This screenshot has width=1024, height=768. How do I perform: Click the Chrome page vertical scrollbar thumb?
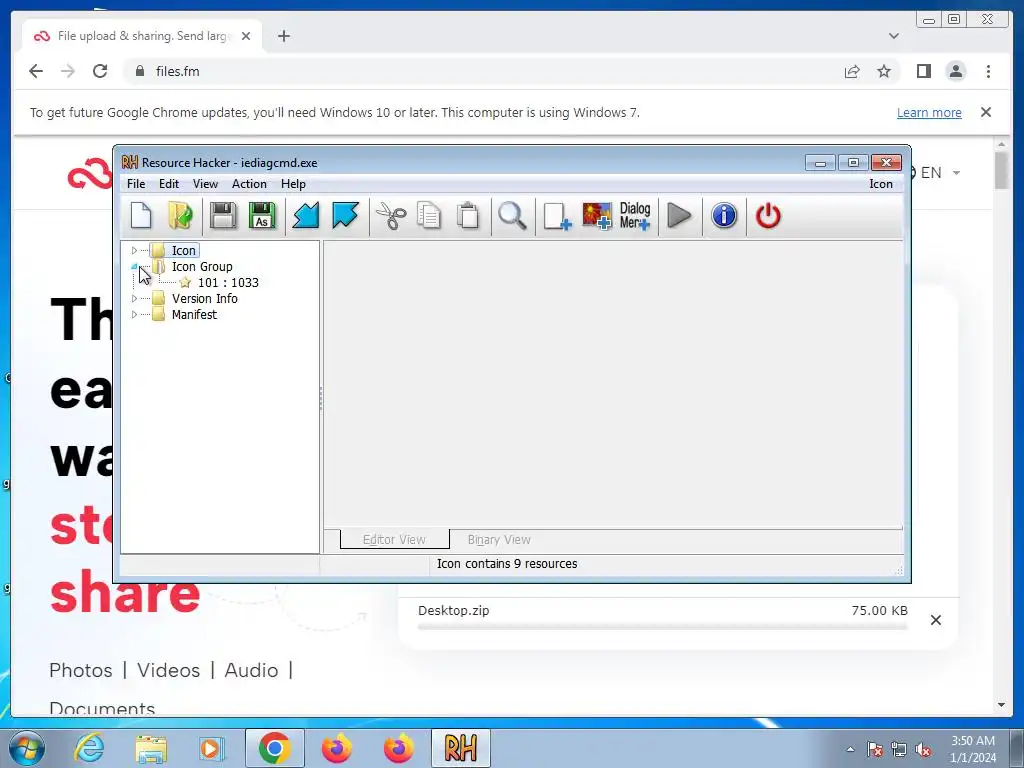[x=1001, y=170]
